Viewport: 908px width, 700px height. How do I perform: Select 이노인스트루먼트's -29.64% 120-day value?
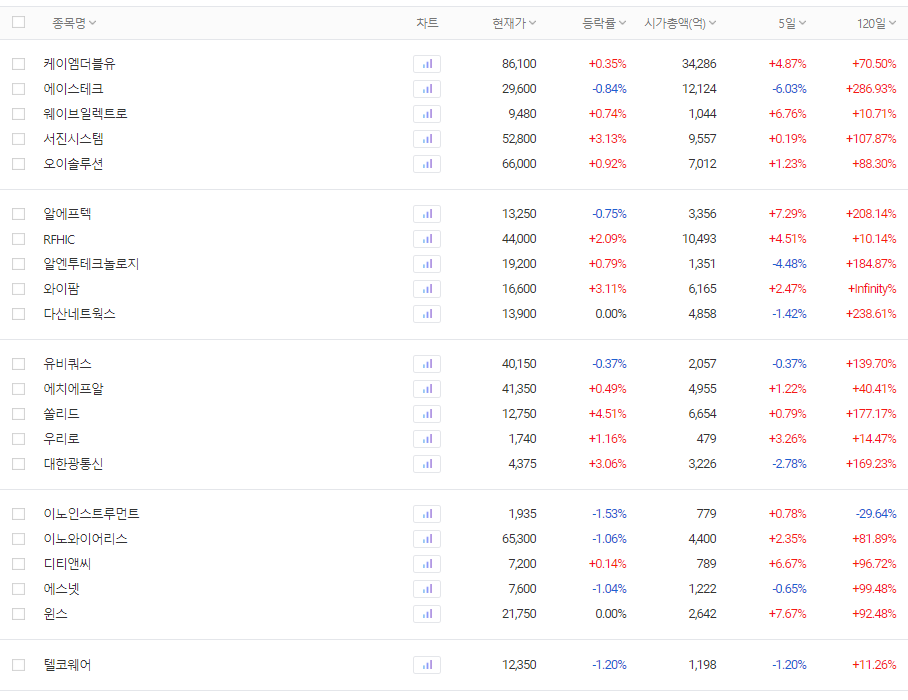pyautogui.click(x=876, y=514)
